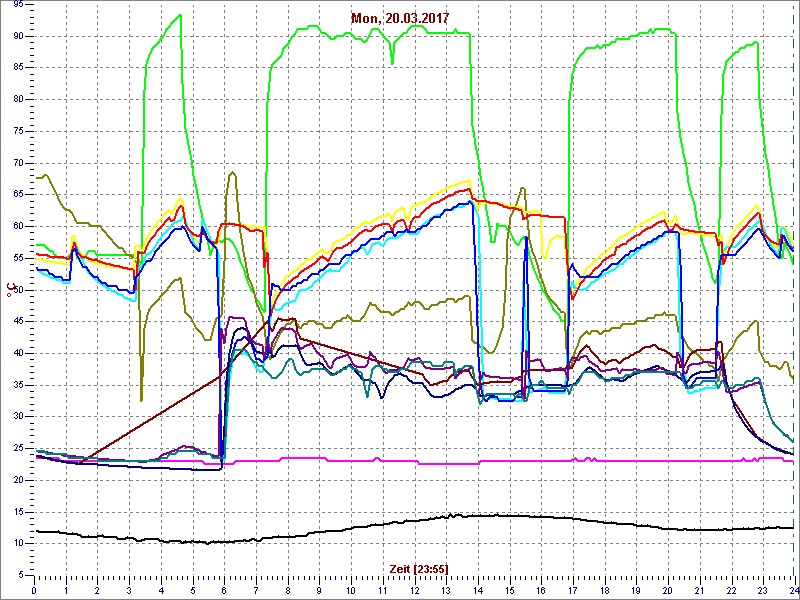This screenshot has height=600, width=800.
Task: Select temperature axis label 75
Action: coord(18,132)
